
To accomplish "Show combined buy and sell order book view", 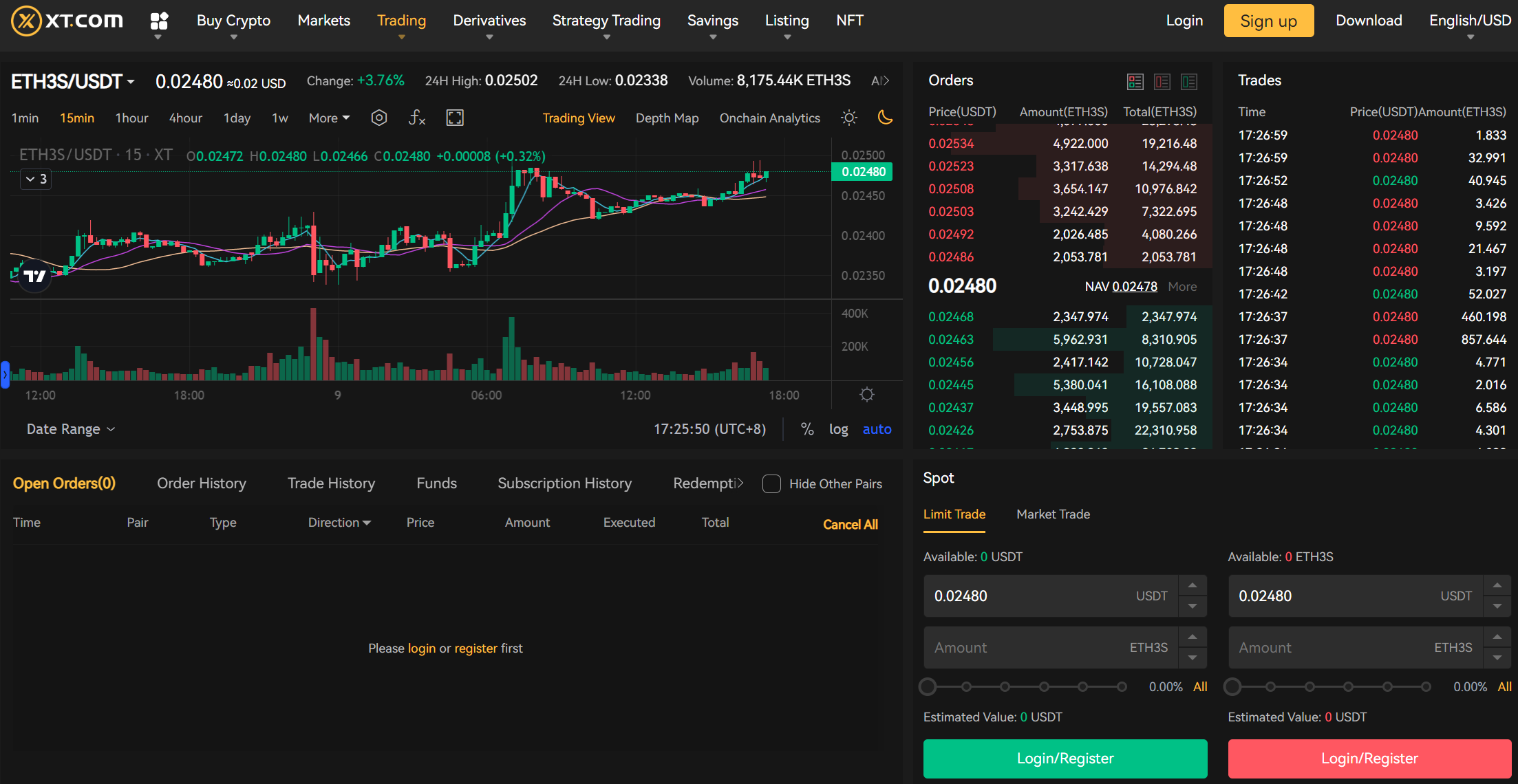I will [x=1135, y=81].
